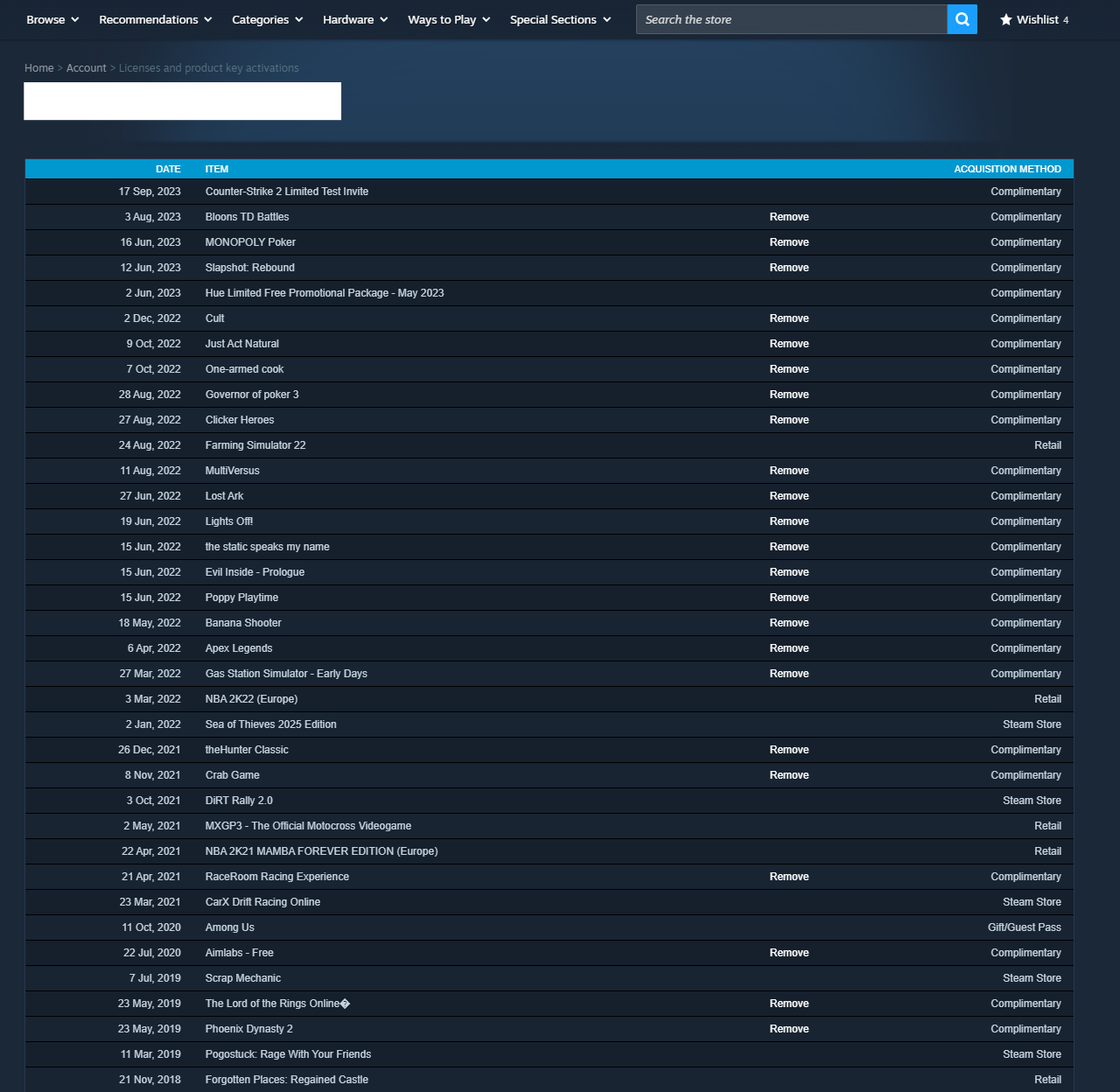The image size is (1120, 1092).
Task: Click the search magnifier icon
Action: pyautogui.click(x=961, y=18)
